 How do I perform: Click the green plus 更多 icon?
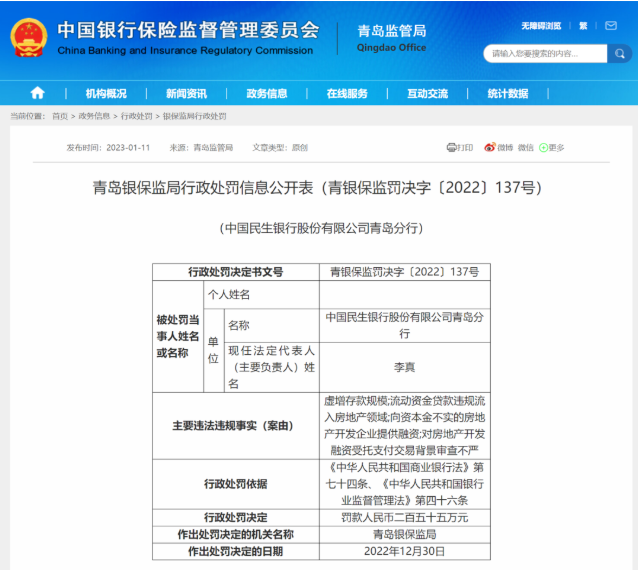pyautogui.click(x=543, y=148)
